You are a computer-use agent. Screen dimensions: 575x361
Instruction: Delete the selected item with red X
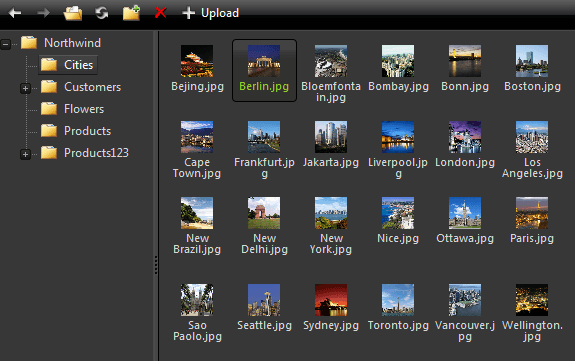(160, 13)
